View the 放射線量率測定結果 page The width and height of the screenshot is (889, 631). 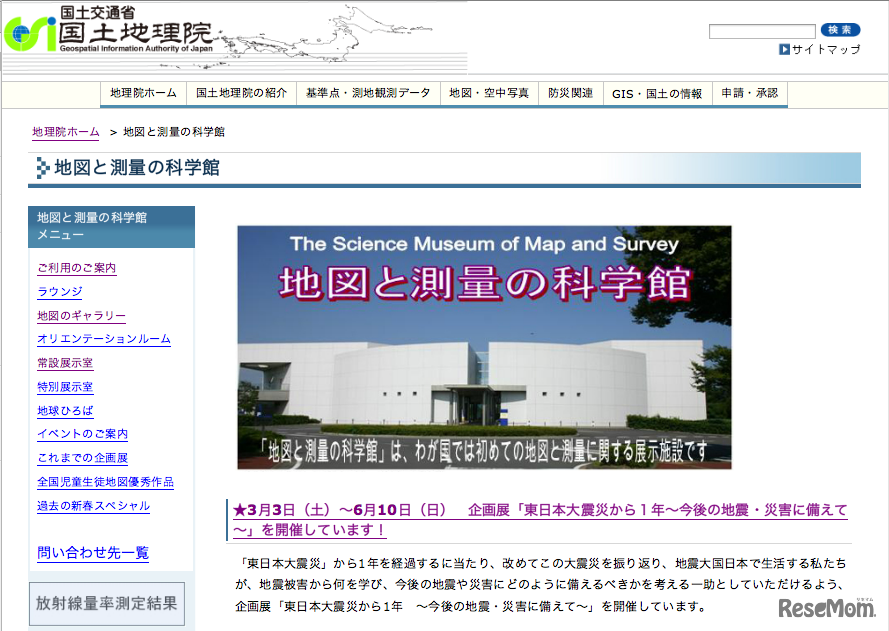pyautogui.click(x=106, y=603)
